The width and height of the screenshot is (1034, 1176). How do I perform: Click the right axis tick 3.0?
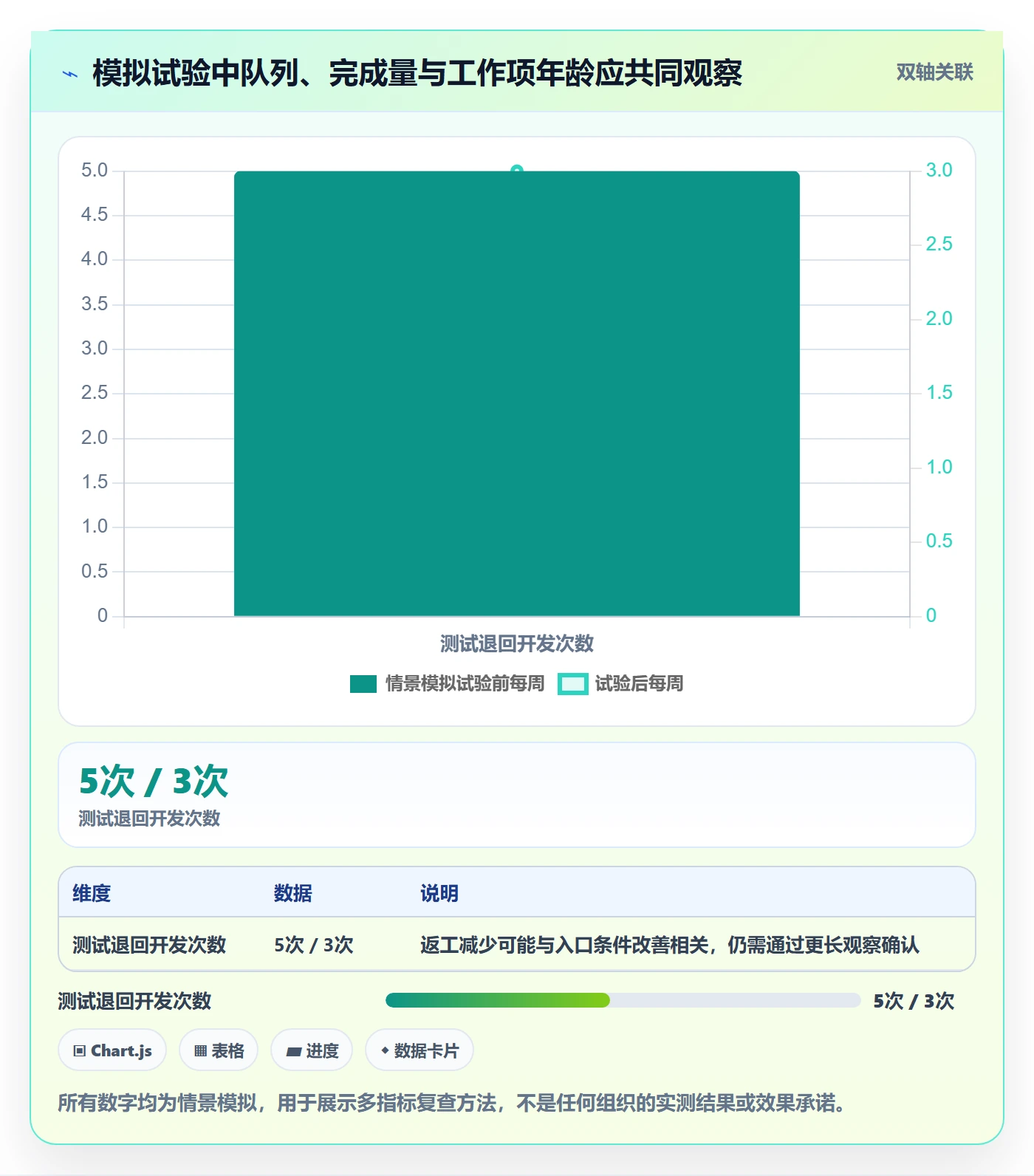(939, 171)
